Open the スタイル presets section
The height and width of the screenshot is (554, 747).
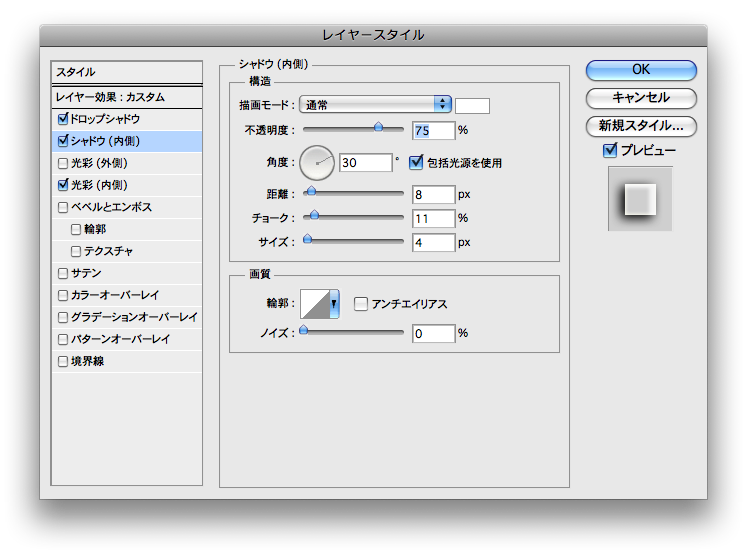[126, 72]
